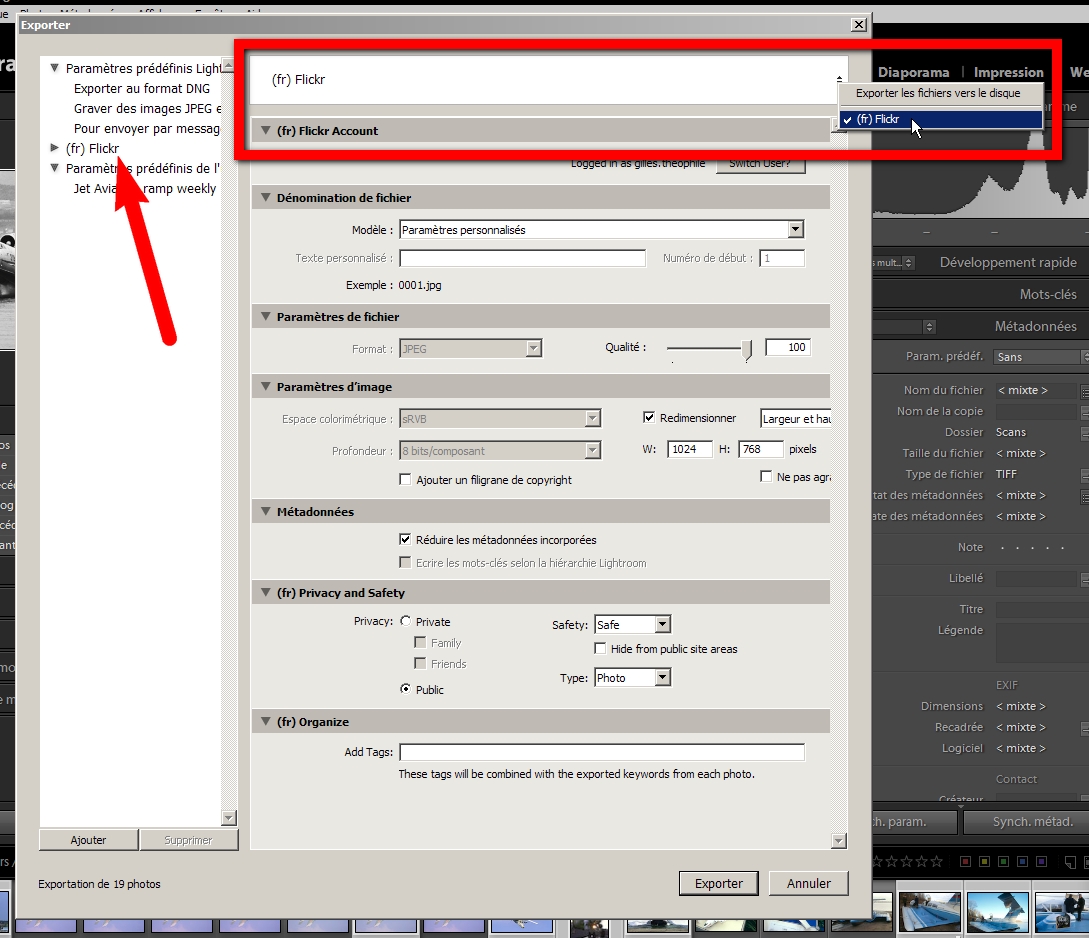The height and width of the screenshot is (938, 1089).
Task: Select the (fr) Flickr preset folder
Action: click(x=92, y=148)
